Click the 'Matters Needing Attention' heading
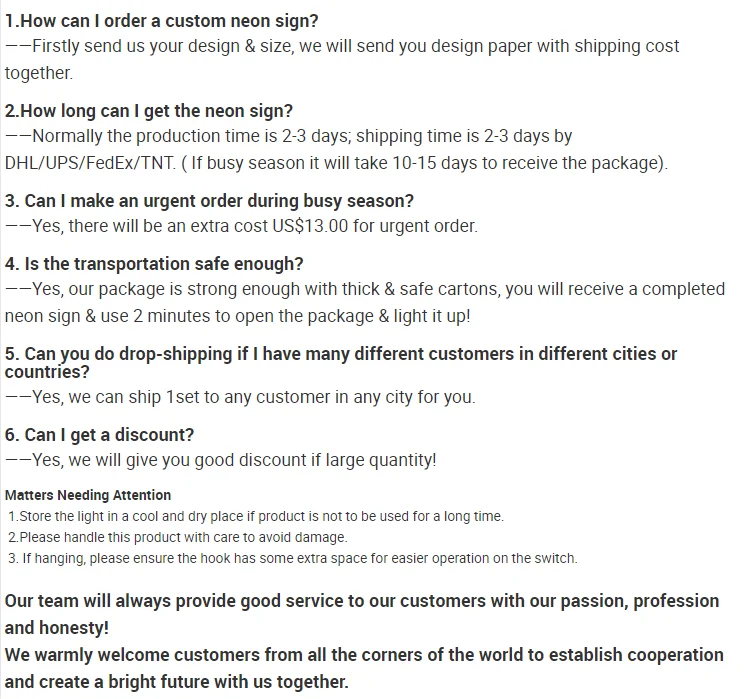 (x=88, y=495)
